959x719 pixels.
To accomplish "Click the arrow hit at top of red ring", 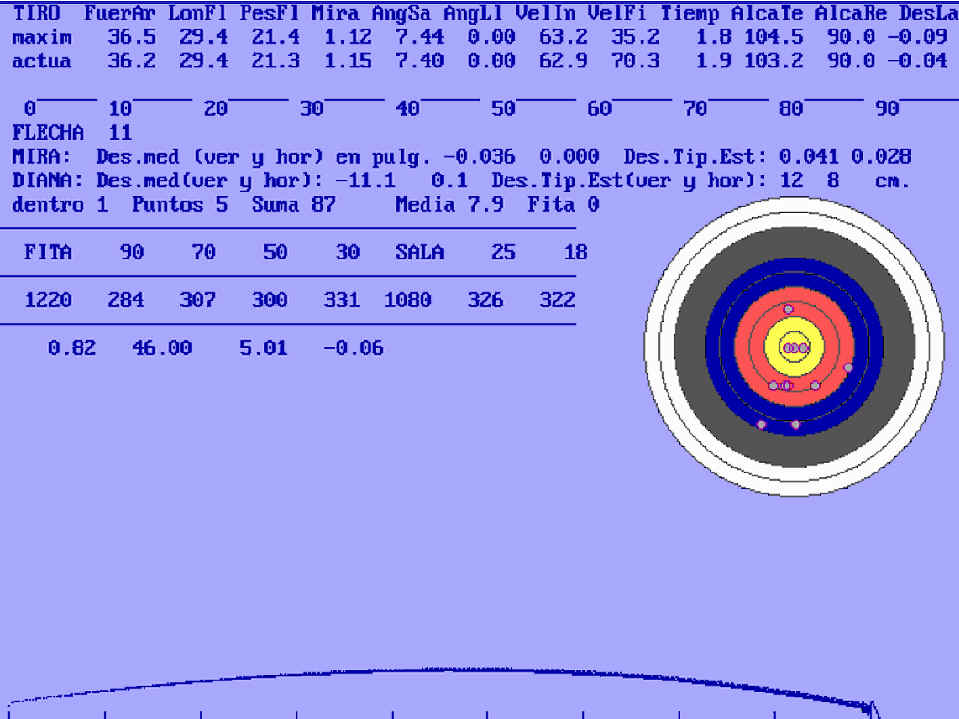I will point(788,309).
